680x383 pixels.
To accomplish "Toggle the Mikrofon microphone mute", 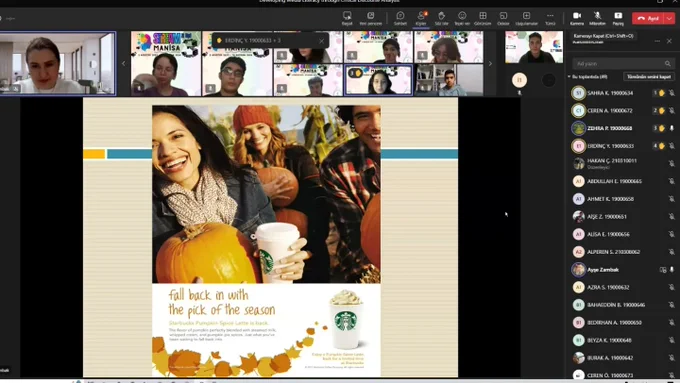I will point(597,18).
